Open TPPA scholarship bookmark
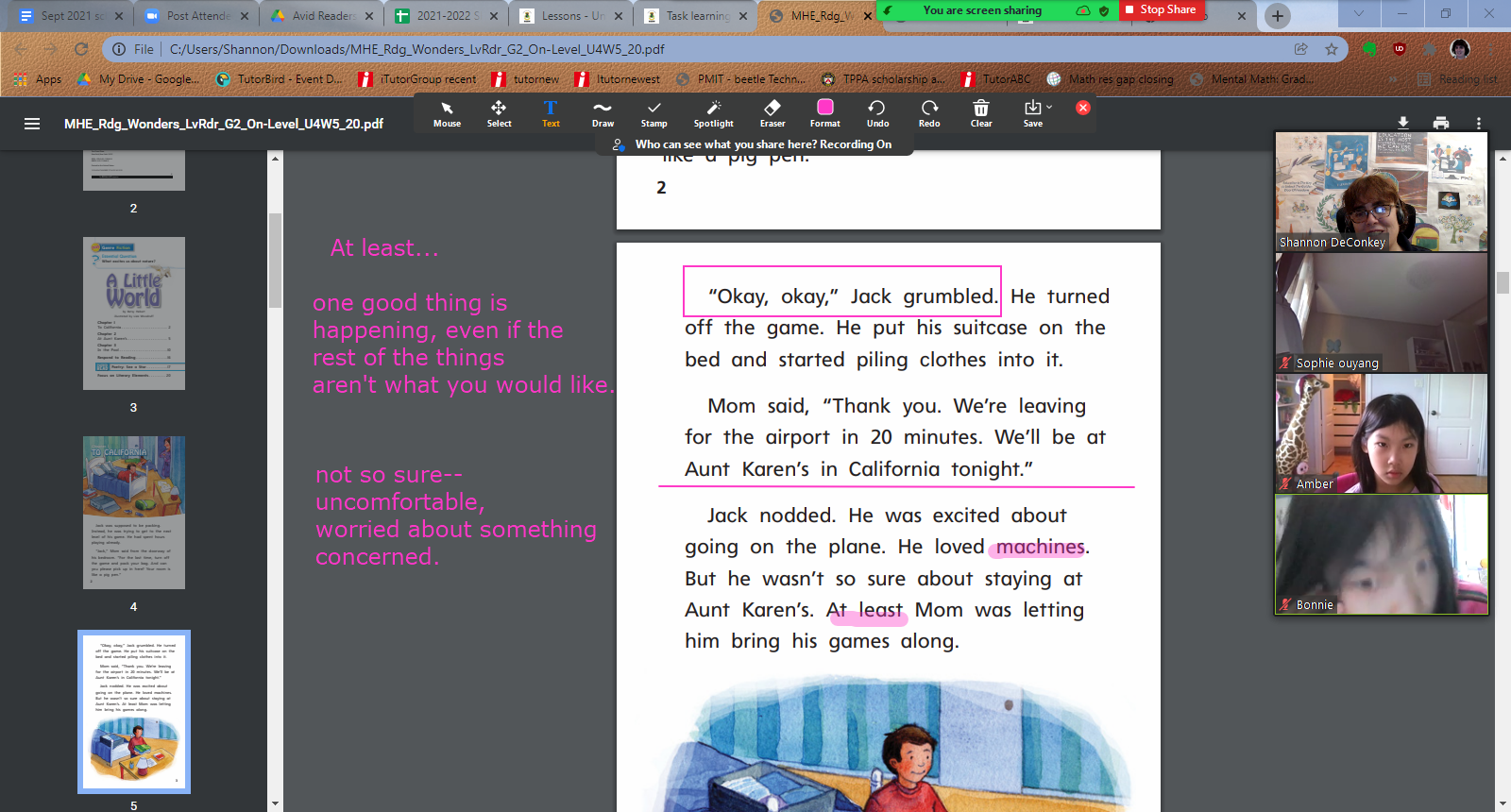 click(883, 79)
